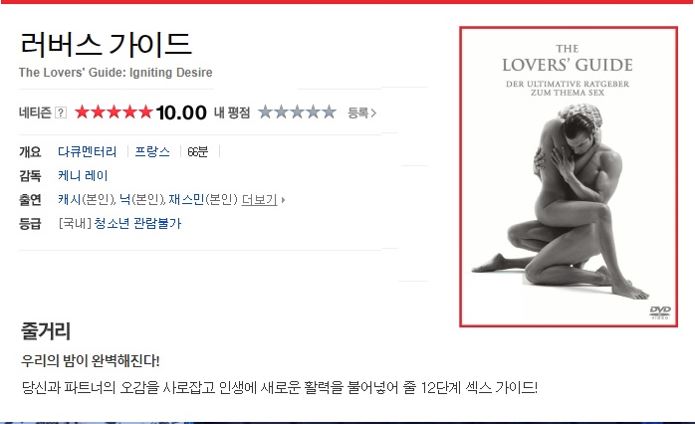Set my rating to the fifth gray star
695x424 pixels.
coord(329,112)
